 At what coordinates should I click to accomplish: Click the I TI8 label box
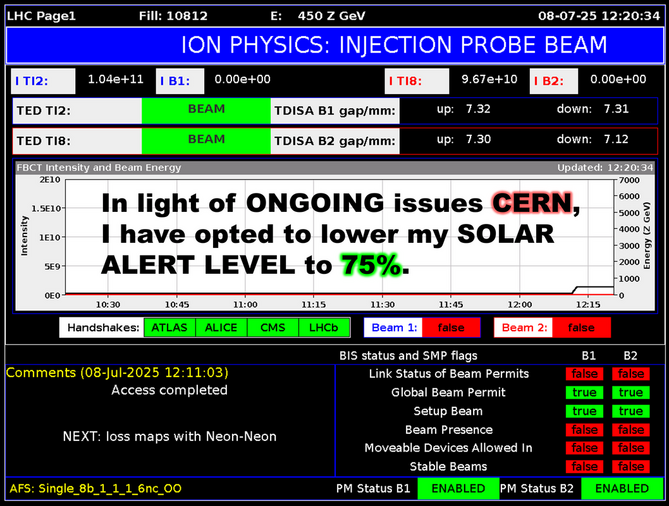(x=417, y=81)
